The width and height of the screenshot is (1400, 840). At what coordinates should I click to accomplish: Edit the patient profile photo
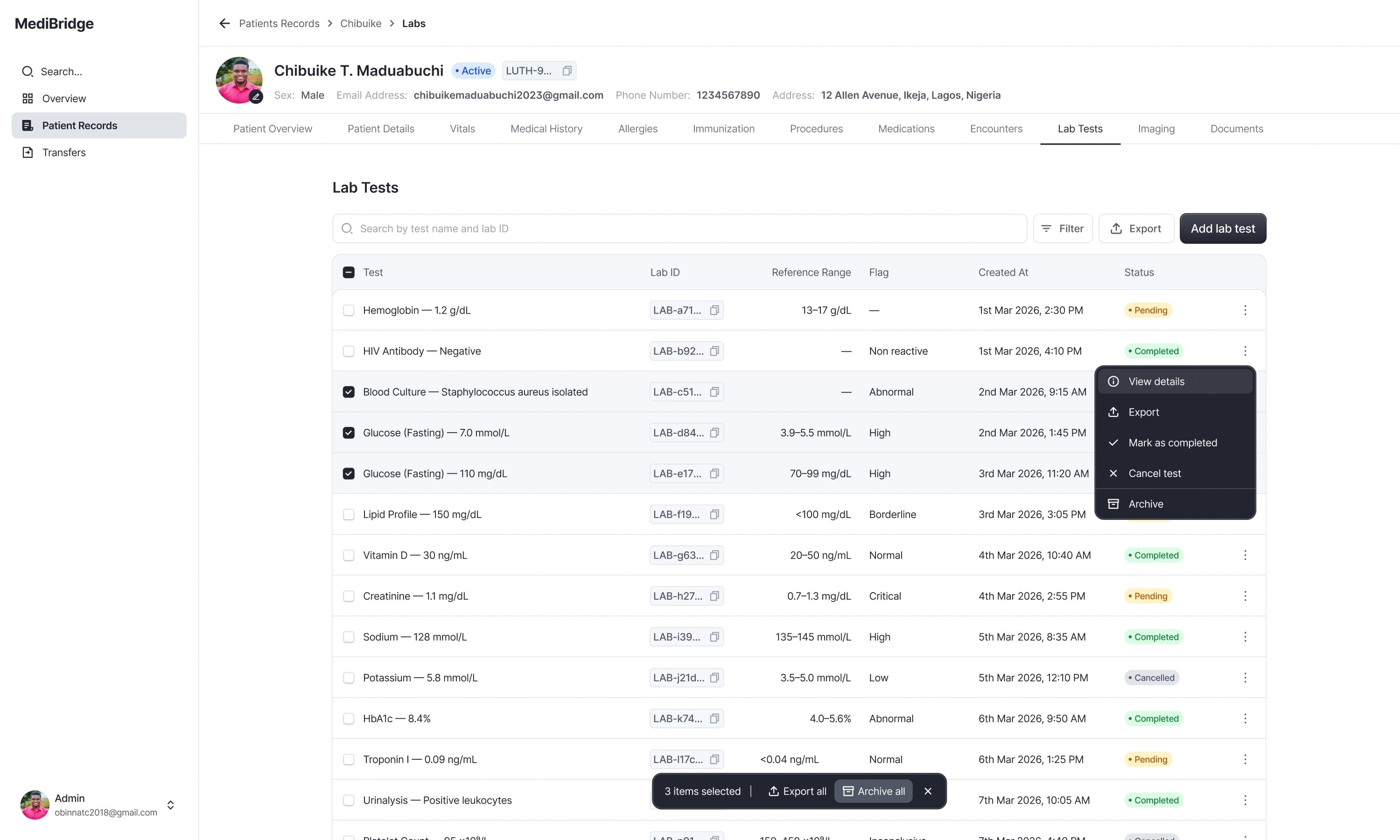pos(256,97)
